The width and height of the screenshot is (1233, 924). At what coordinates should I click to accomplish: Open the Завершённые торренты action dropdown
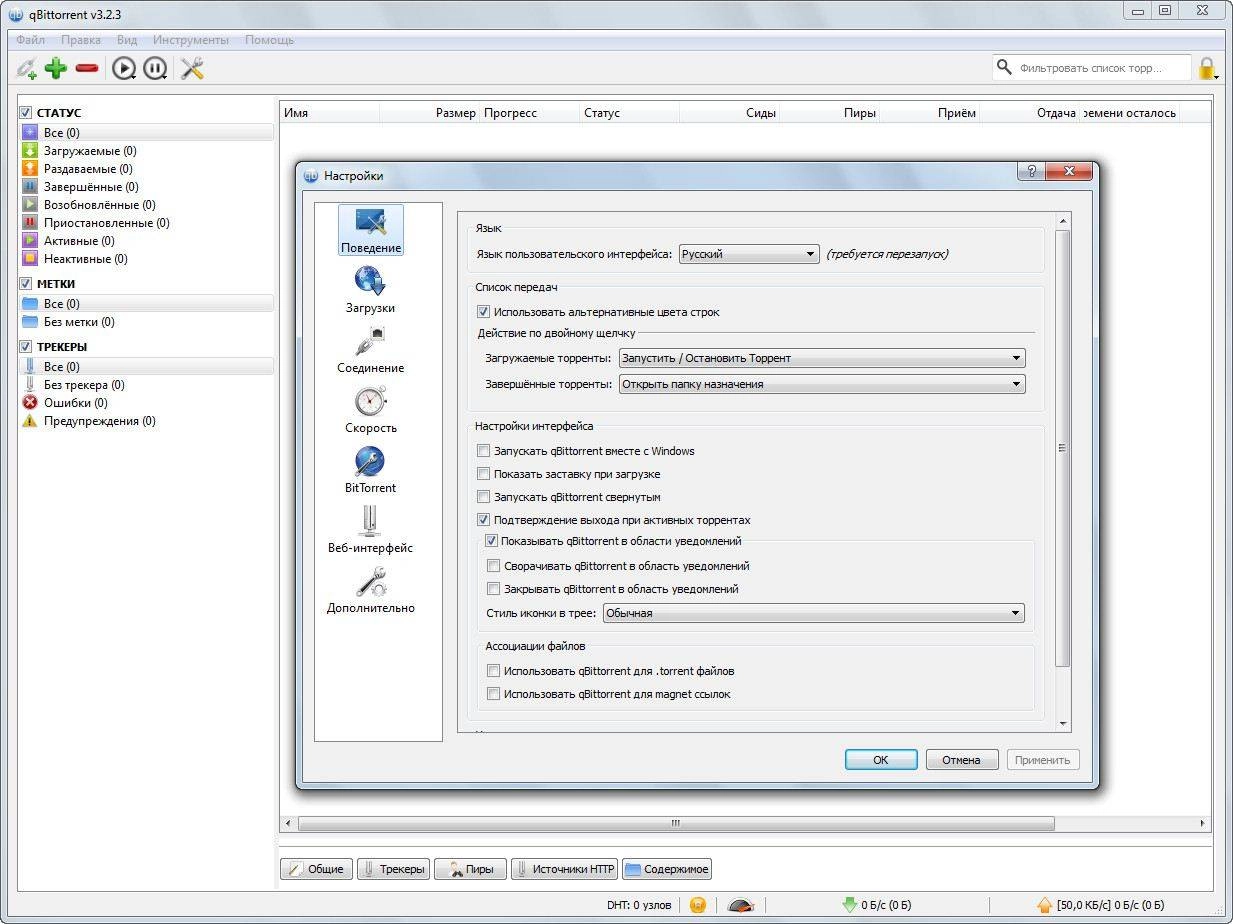822,384
